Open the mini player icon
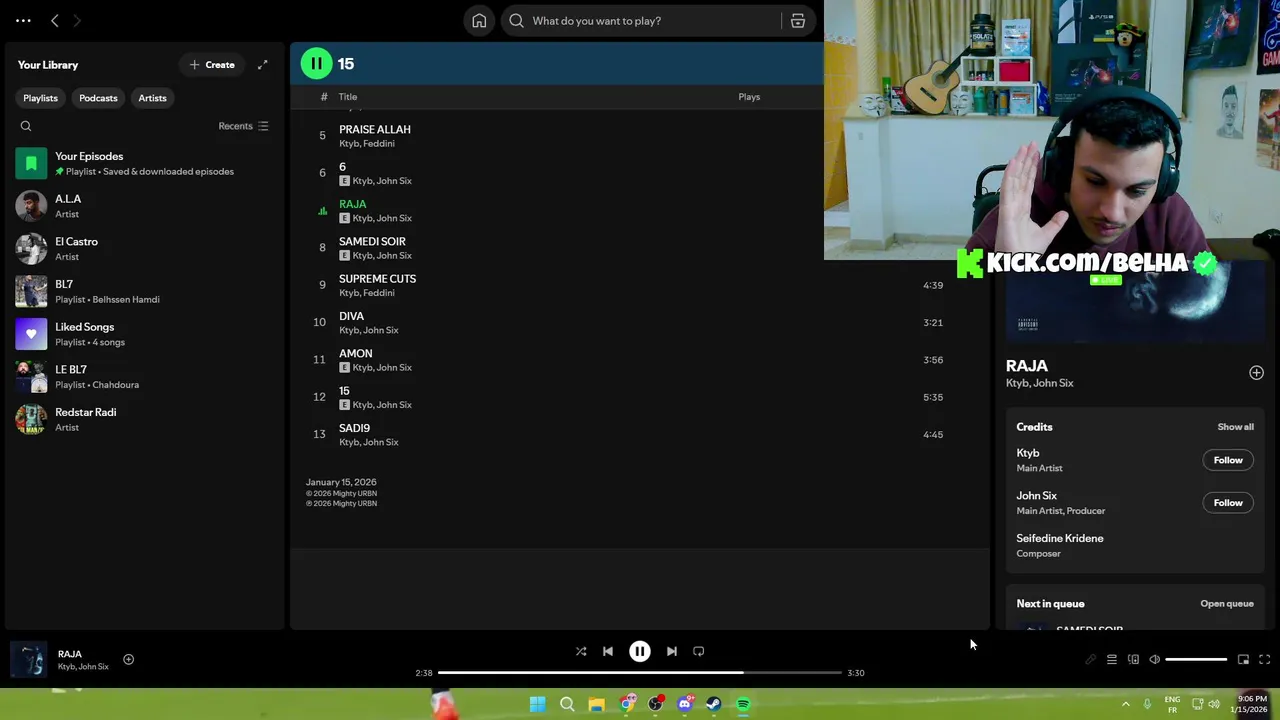Image resolution: width=1280 pixels, height=720 pixels. pos(1243,660)
